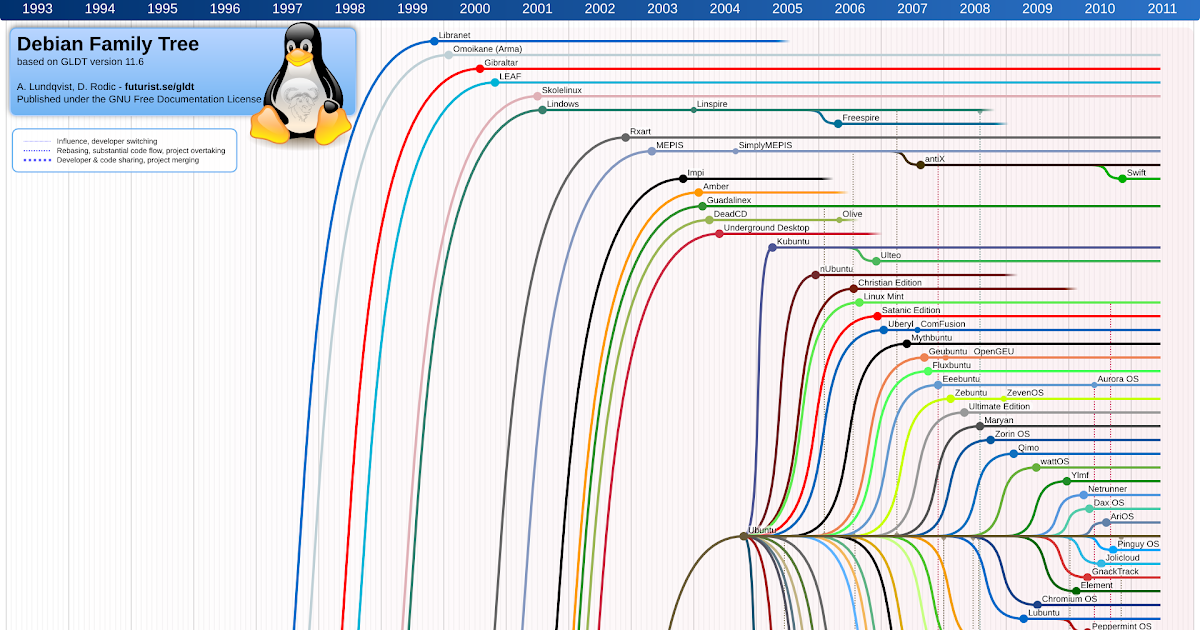Click the Netrunner label
Screen dimensions: 1200x630
click(x=1108, y=489)
